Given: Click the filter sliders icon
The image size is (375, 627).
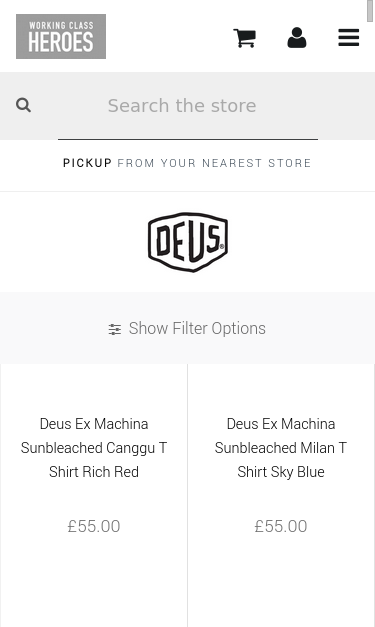Looking at the screenshot, I should pyautogui.click(x=115, y=329).
